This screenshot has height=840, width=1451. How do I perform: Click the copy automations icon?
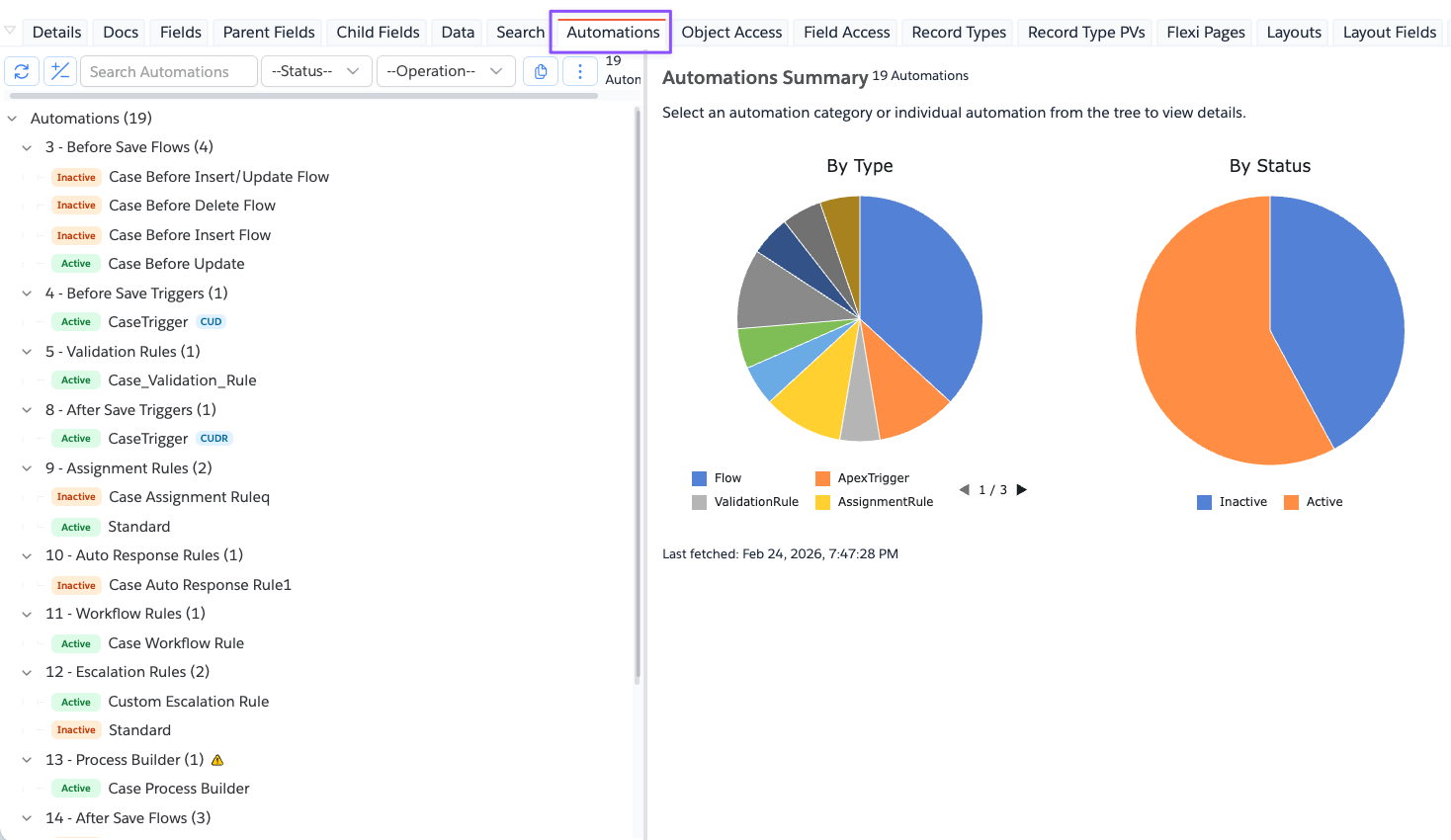[x=541, y=71]
